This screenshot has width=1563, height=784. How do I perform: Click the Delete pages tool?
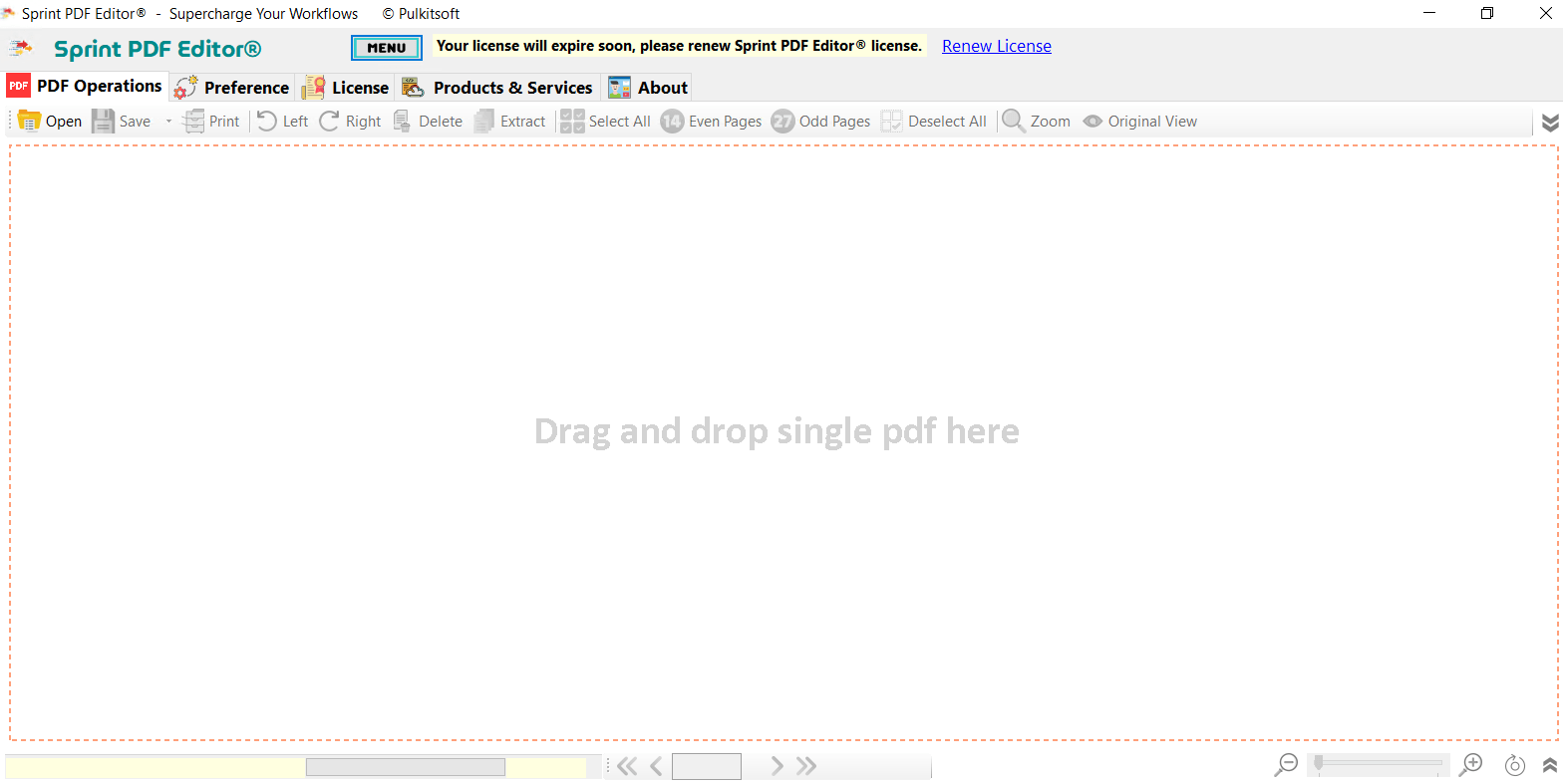click(428, 121)
